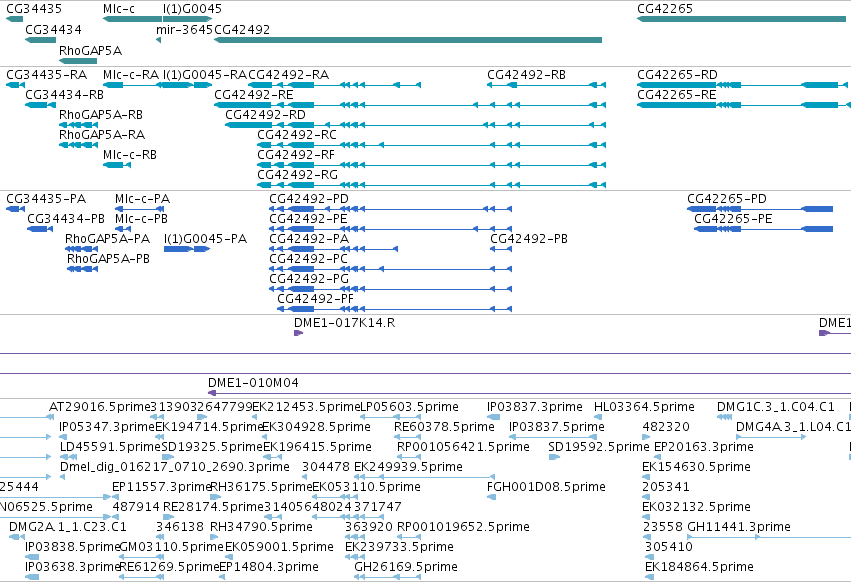
Task: Click protein CG42492-PG label
Action: pyautogui.click(x=308, y=279)
